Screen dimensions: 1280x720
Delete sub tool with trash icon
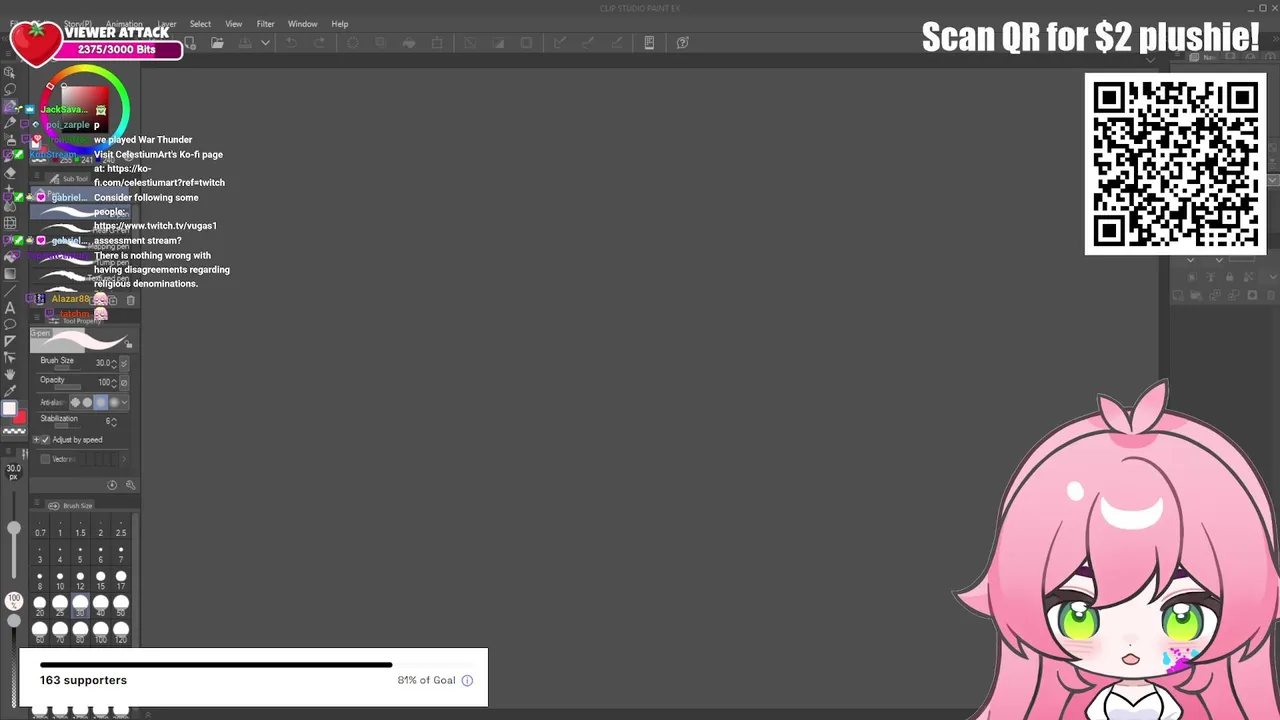pos(130,300)
